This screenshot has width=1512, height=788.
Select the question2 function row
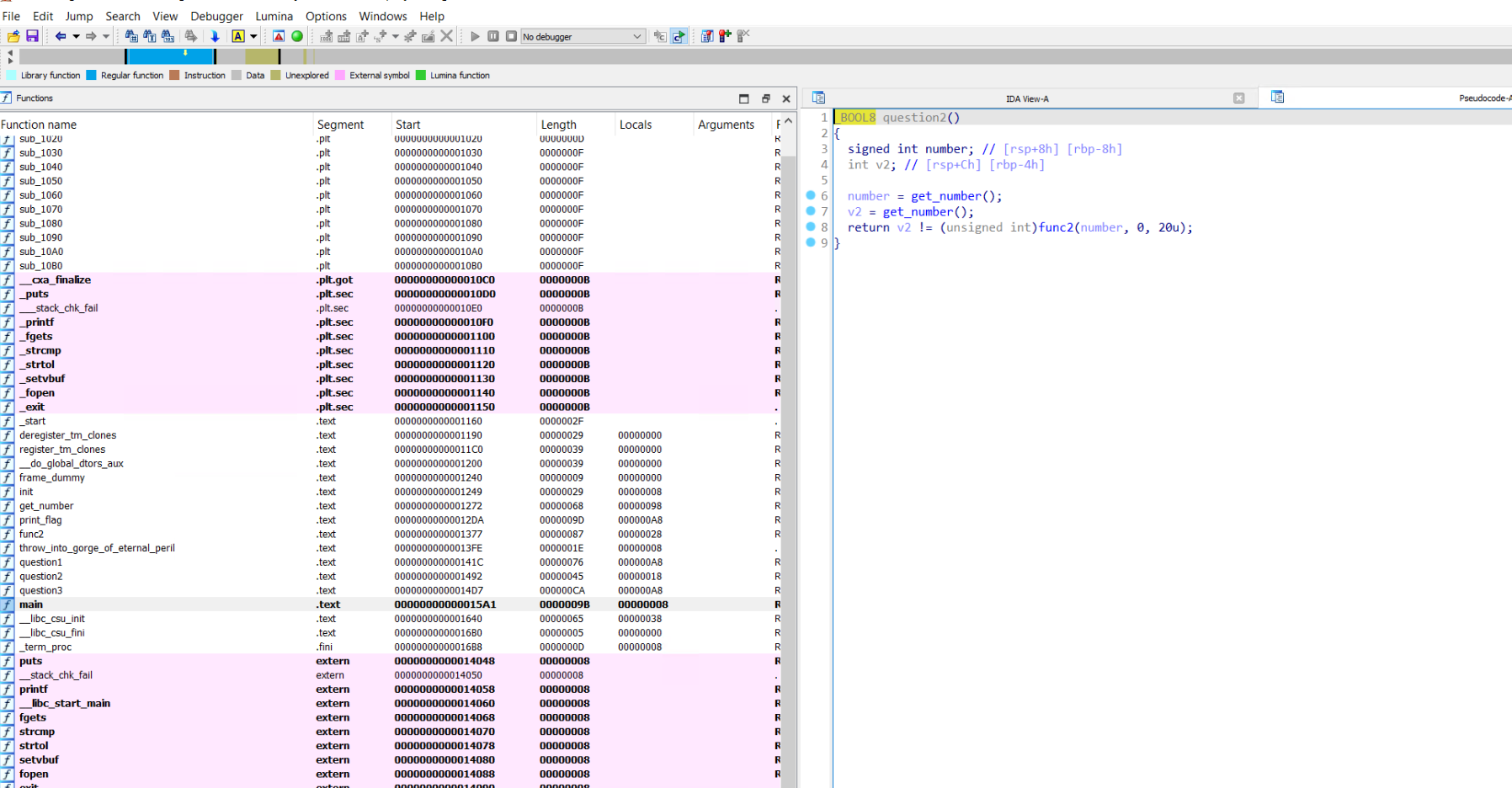[x=390, y=577]
